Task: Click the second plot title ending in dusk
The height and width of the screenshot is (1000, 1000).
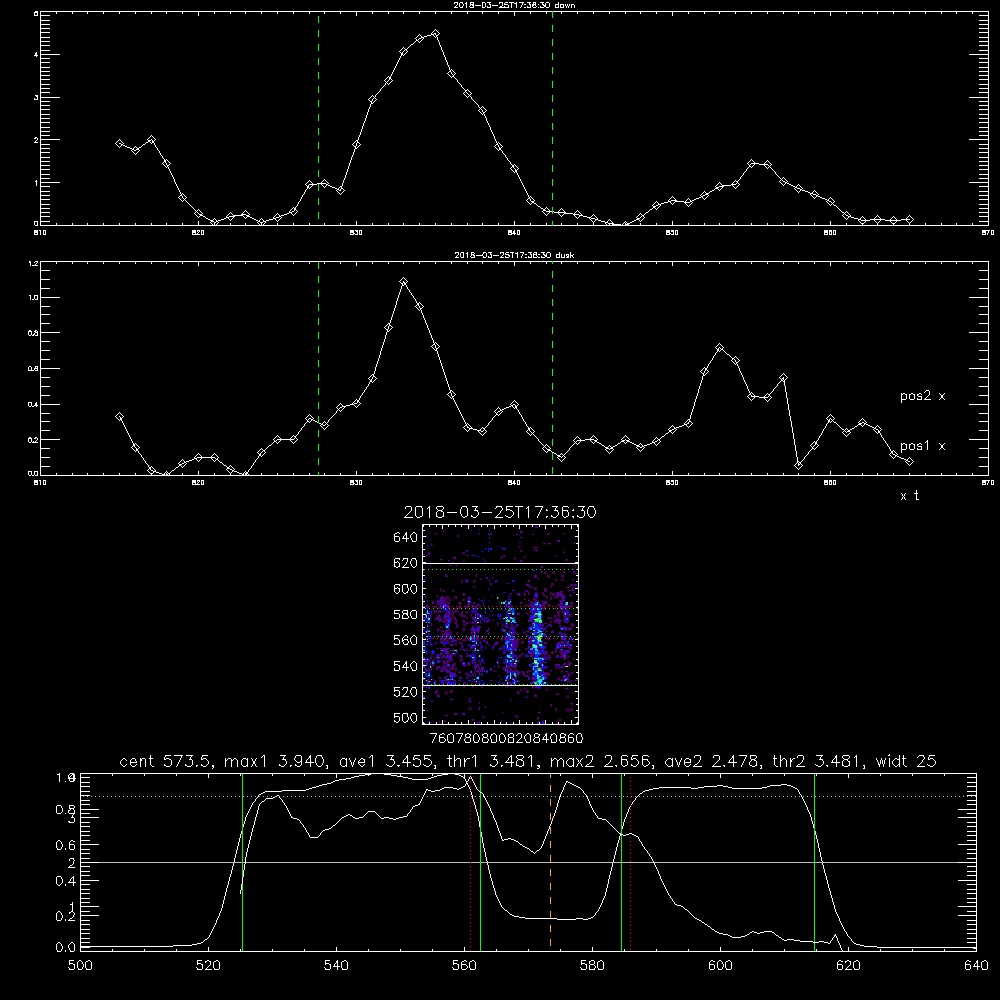Action: [515, 255]
